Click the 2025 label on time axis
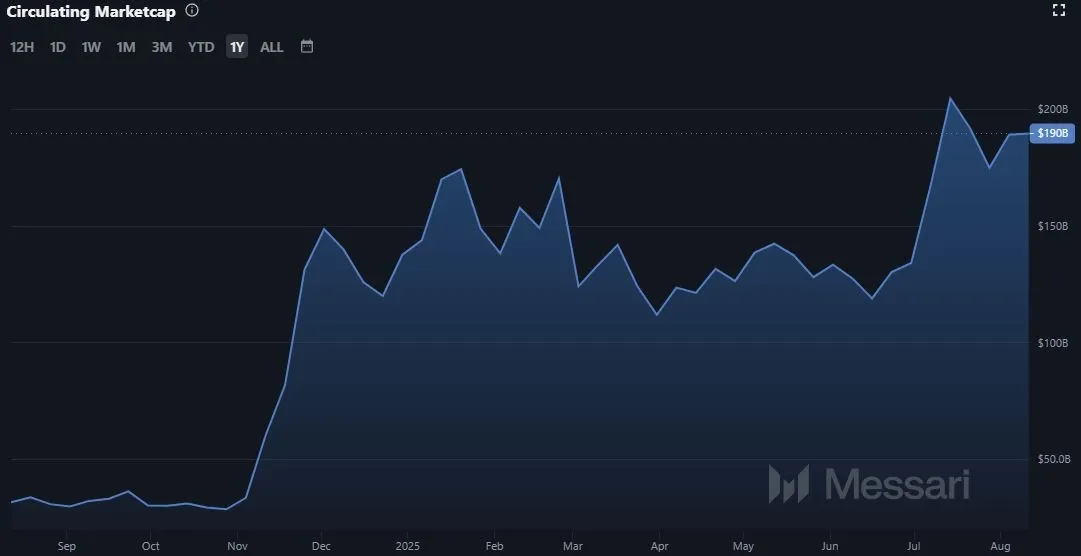Image resolution: width=1081 pixels, height=556 pixels. (x=407, y=546)
